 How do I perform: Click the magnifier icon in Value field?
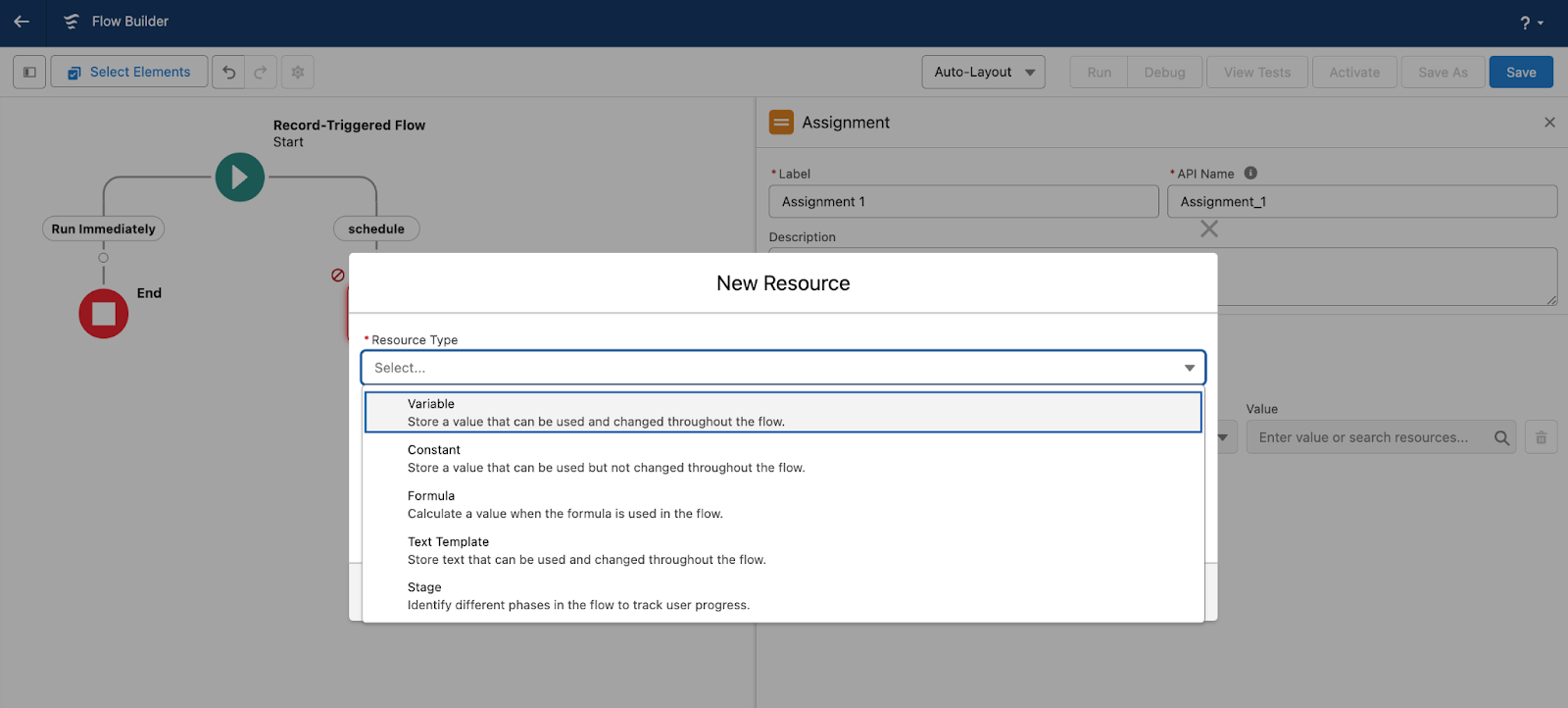(1501, 437)
